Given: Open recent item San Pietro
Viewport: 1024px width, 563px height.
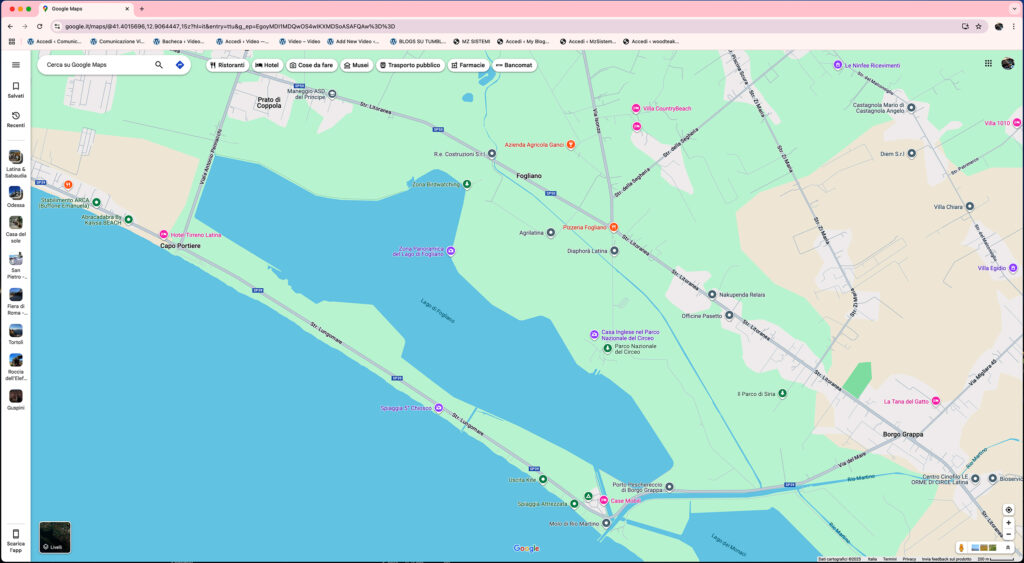Looking at the screenshot, I should pyautogui.click(x=16, y=265).
